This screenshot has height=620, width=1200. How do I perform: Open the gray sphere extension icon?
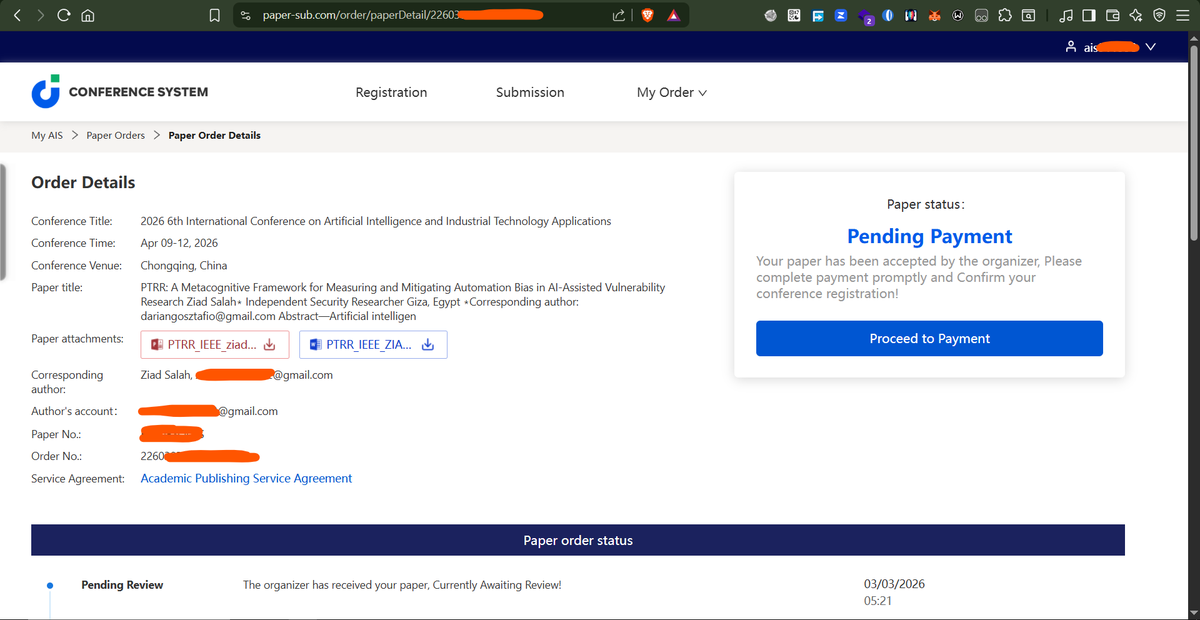772,15
